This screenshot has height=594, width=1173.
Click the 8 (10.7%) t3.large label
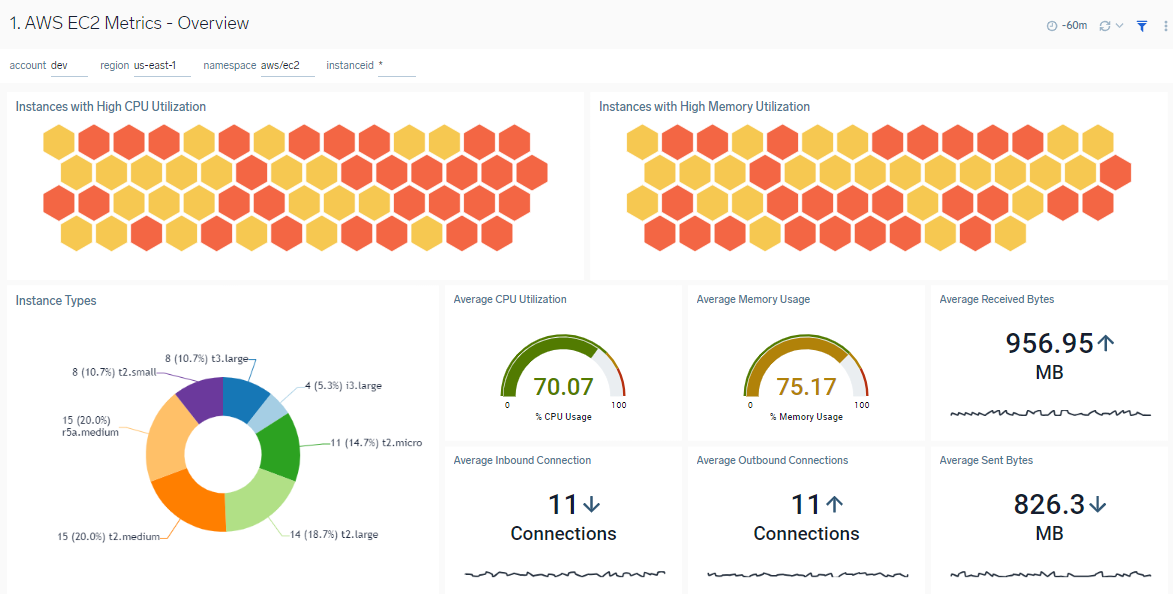[x=206, y=359]
